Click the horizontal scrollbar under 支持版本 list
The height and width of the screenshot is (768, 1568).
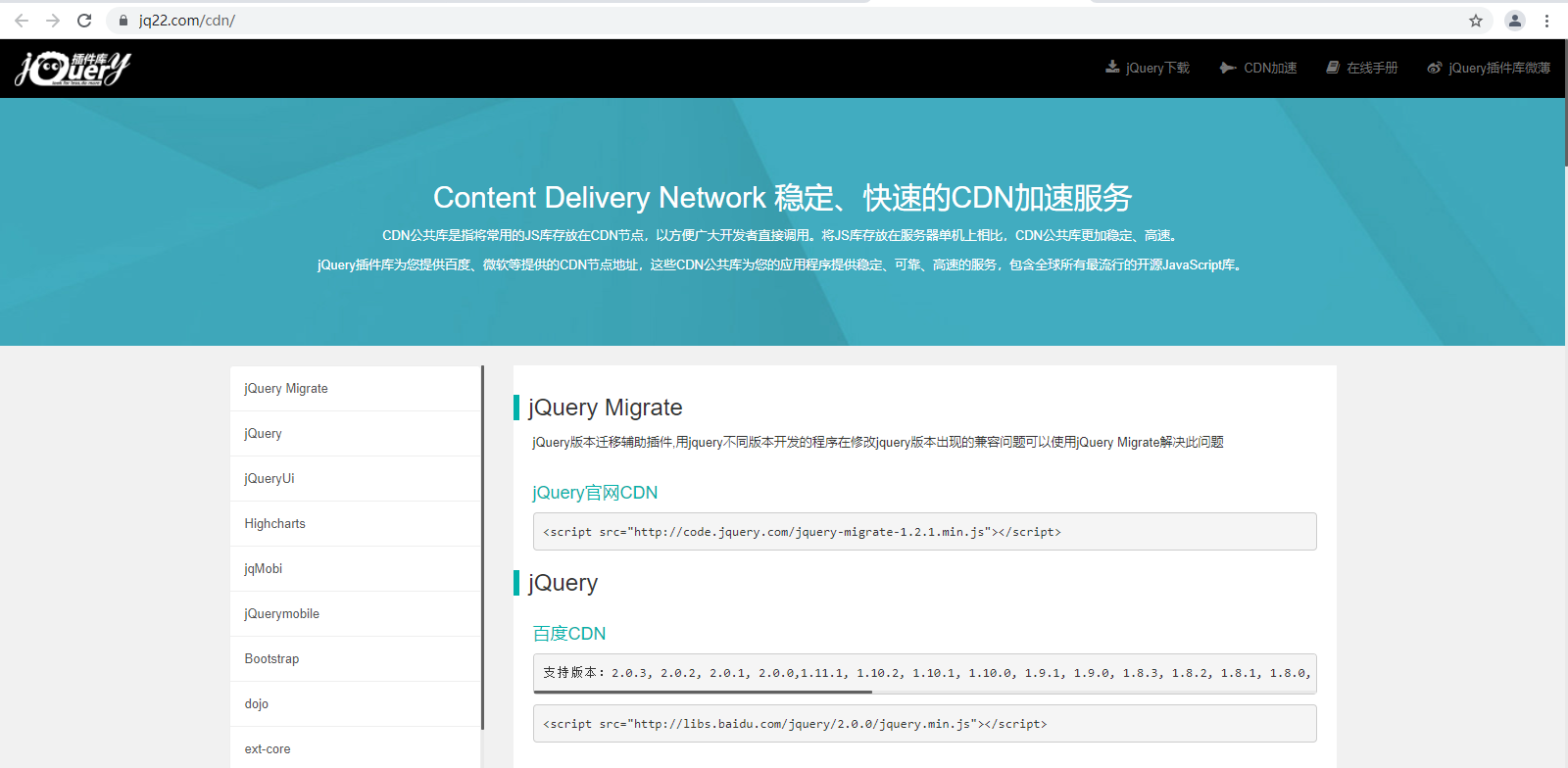[x=703, y=692]
